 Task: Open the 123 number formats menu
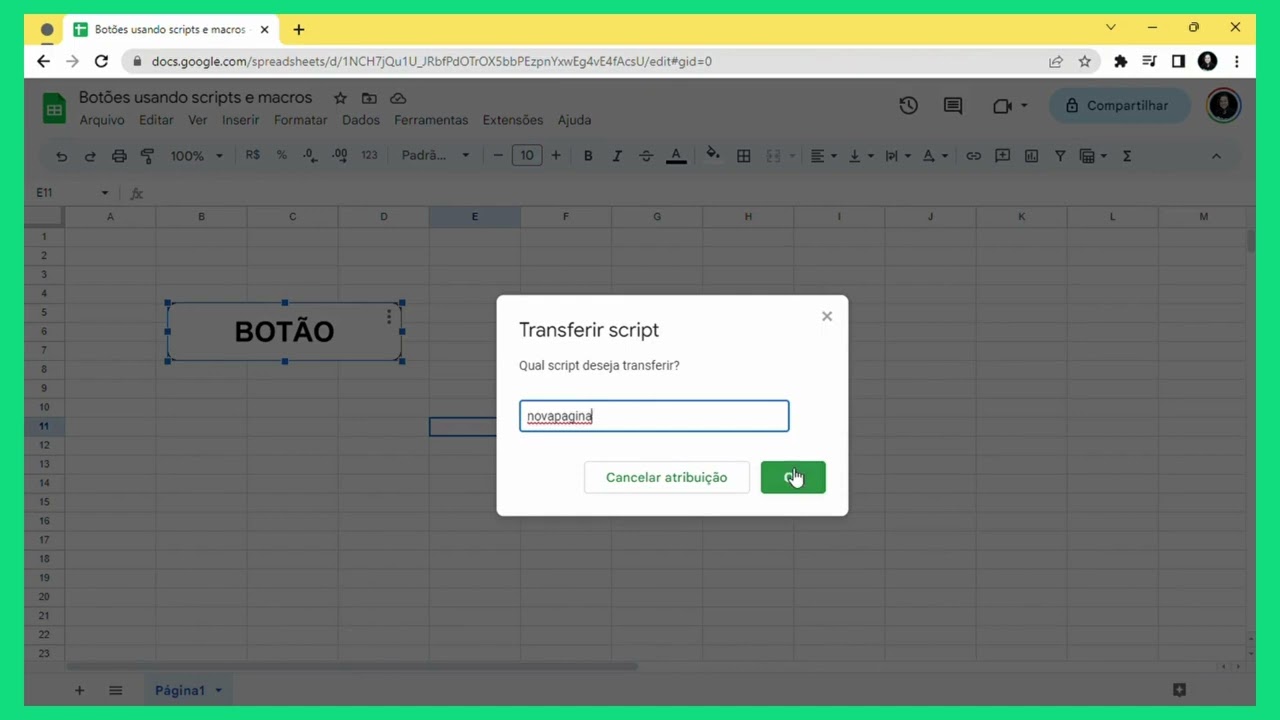click(x=369, y=156)
